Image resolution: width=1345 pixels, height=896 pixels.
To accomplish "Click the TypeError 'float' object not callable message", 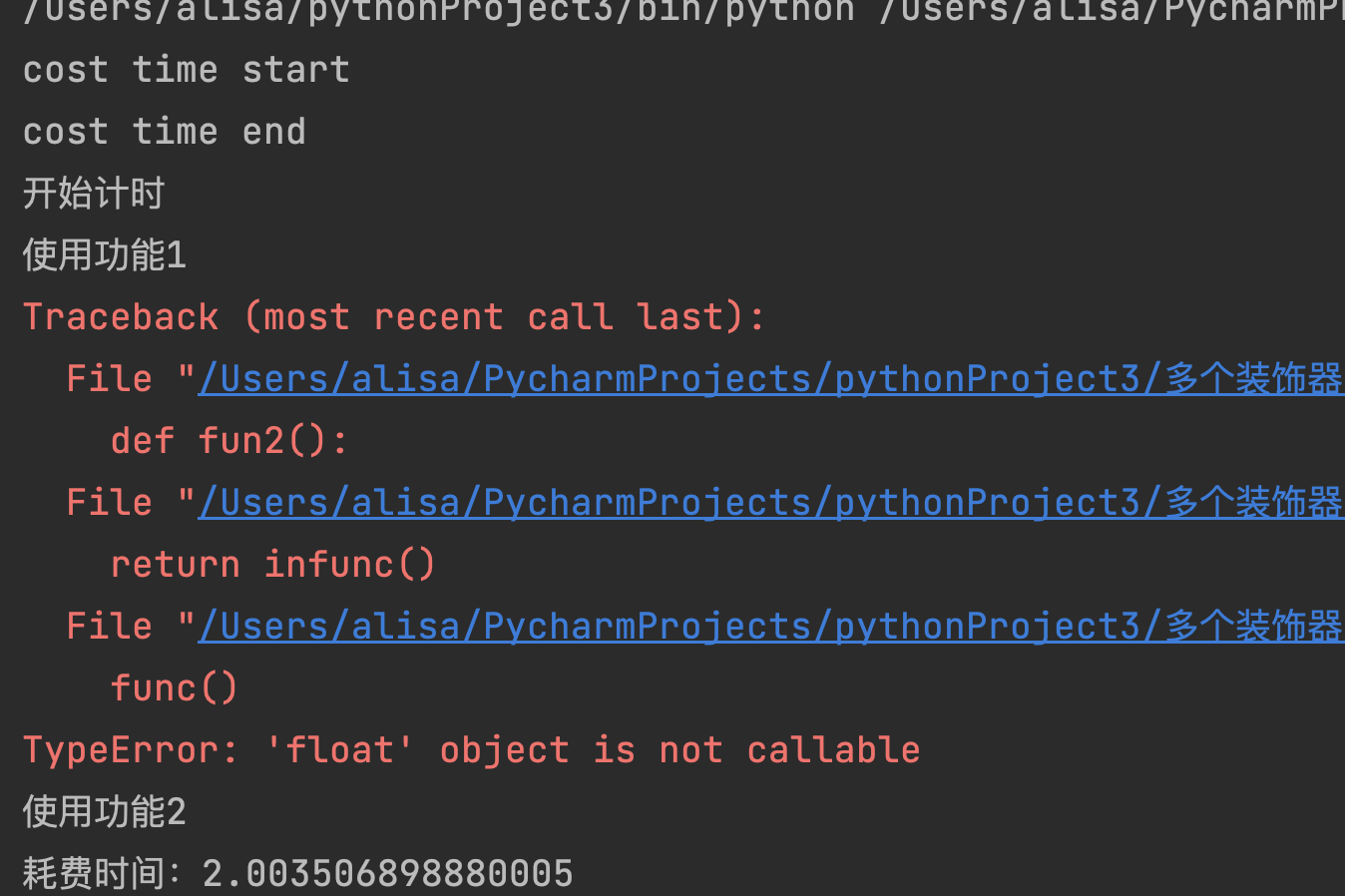I will pyautogui.click(x=472, y=750).
